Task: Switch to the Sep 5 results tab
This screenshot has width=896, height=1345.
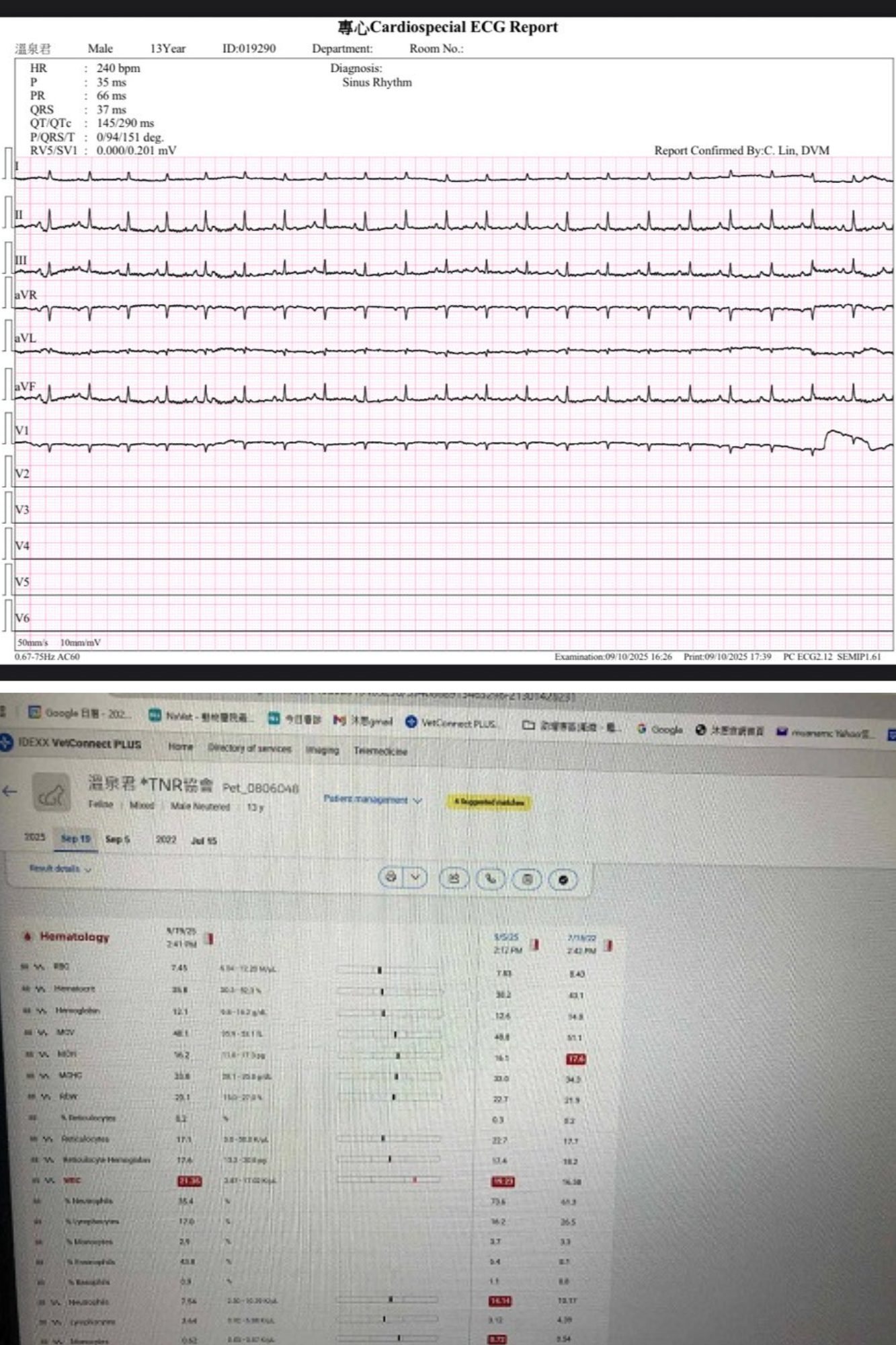Action: [118, 839]
